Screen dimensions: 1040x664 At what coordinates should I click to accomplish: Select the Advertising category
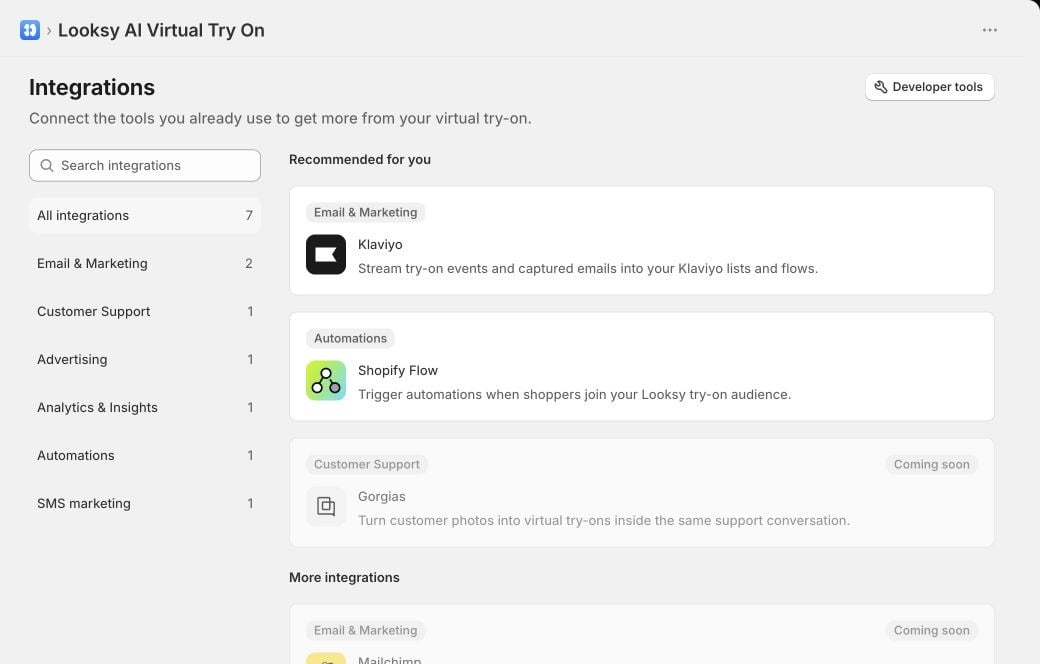145,360
